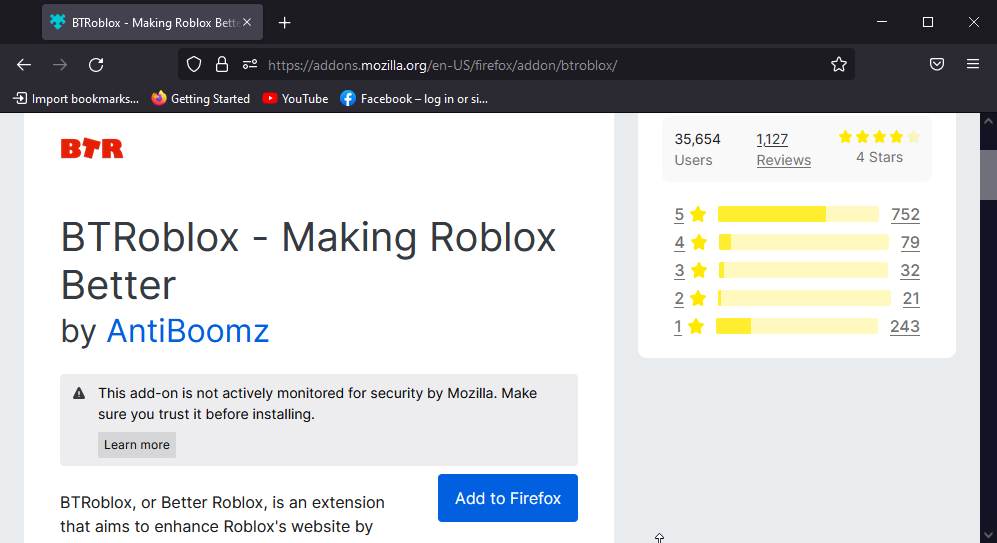Click the 1-star rating bar
The width and height of the screenshot is (997, 543).
coord(797,326)
